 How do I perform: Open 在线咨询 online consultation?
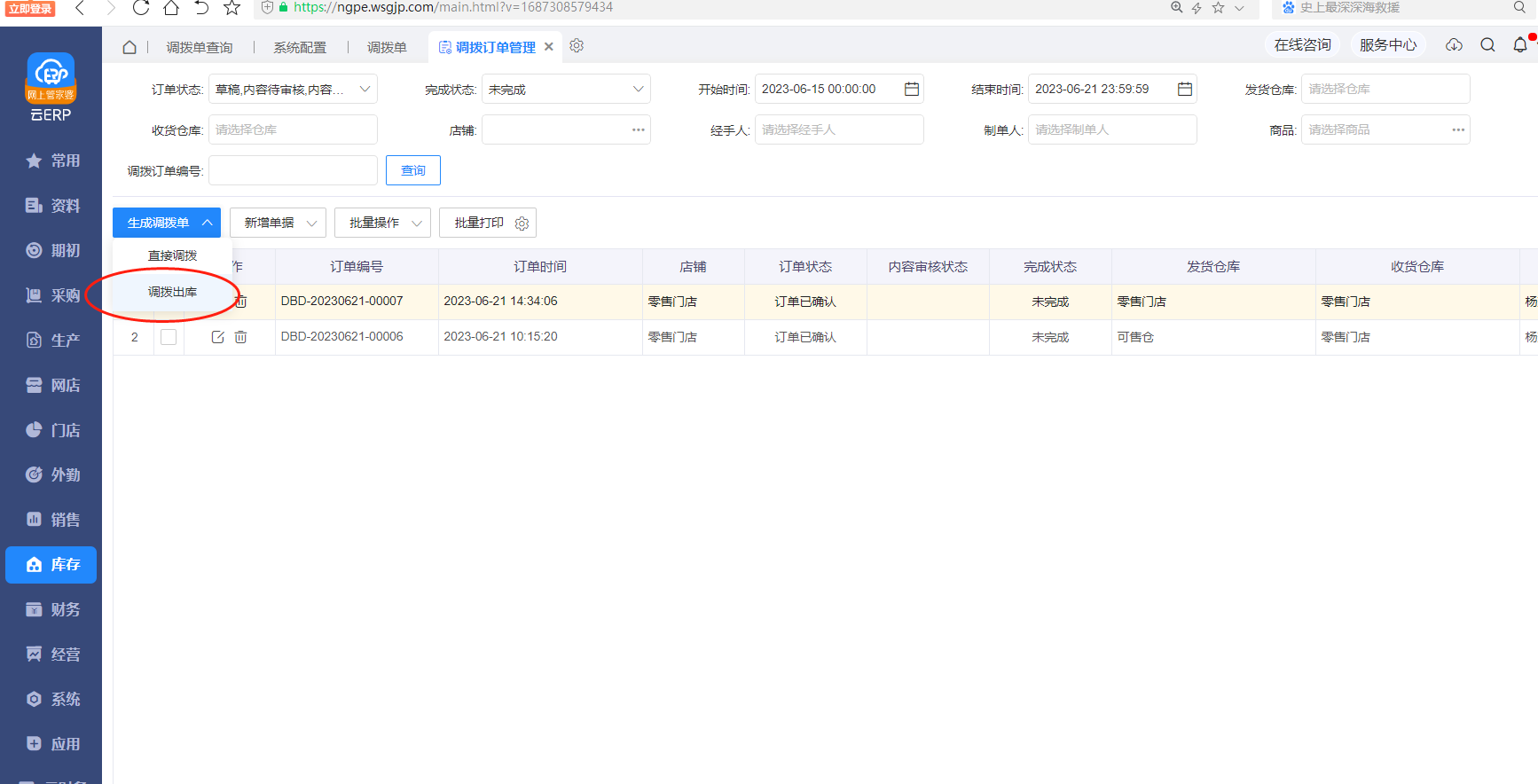click(x=1302, y=45)
